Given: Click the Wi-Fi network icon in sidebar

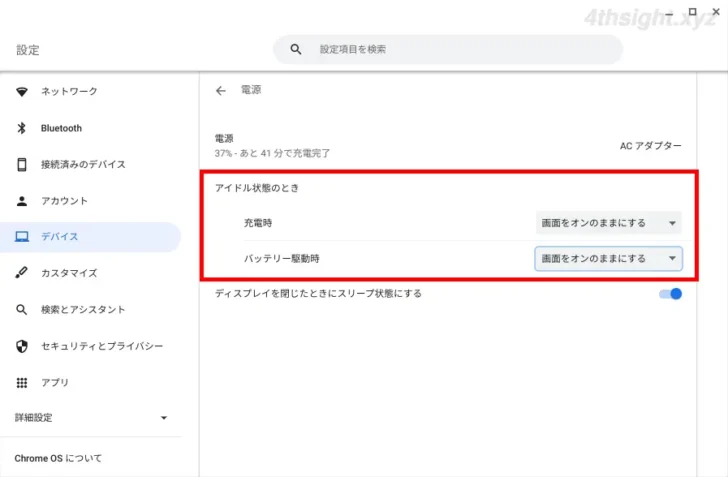Looking at the screenshot, I should click(22, 91).
